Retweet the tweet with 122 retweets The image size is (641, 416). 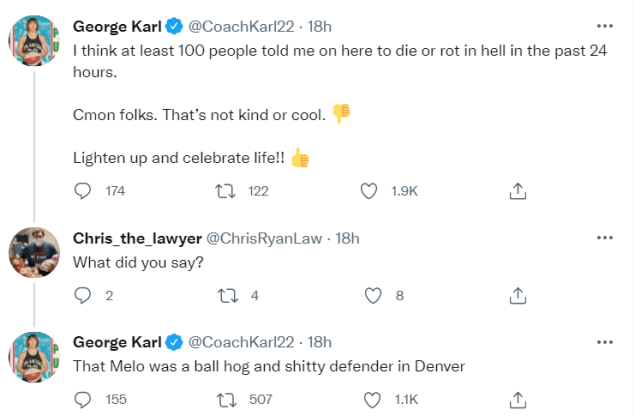pos(226,190)
